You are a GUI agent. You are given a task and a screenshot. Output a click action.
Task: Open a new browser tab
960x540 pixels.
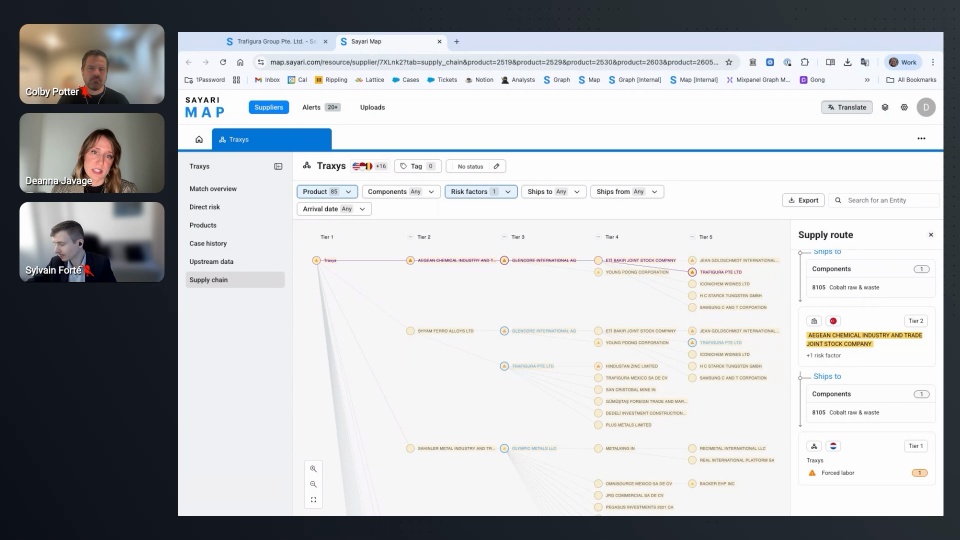[456, 42]
